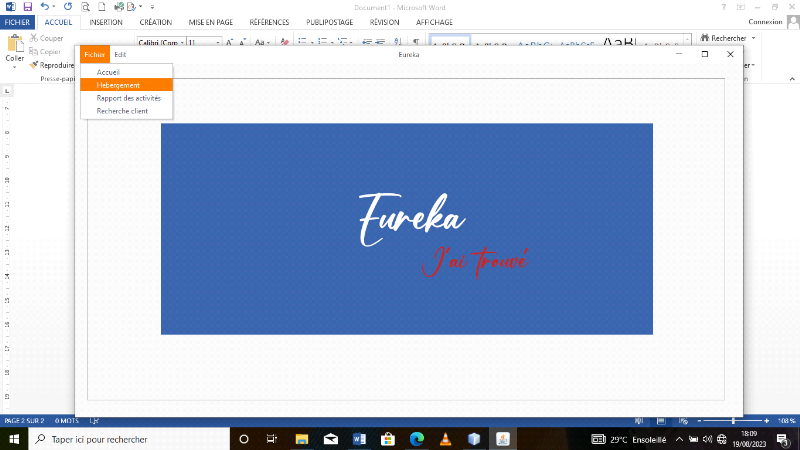The width and height of the screenshot is (800, 450).
Task: Increase font size with the grow font icon
Action: click(230, 42)
